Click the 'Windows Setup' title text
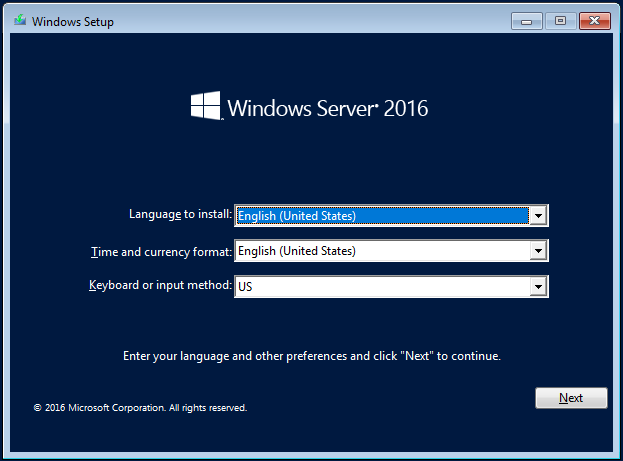The image size is (623, 461). (73, 22)
